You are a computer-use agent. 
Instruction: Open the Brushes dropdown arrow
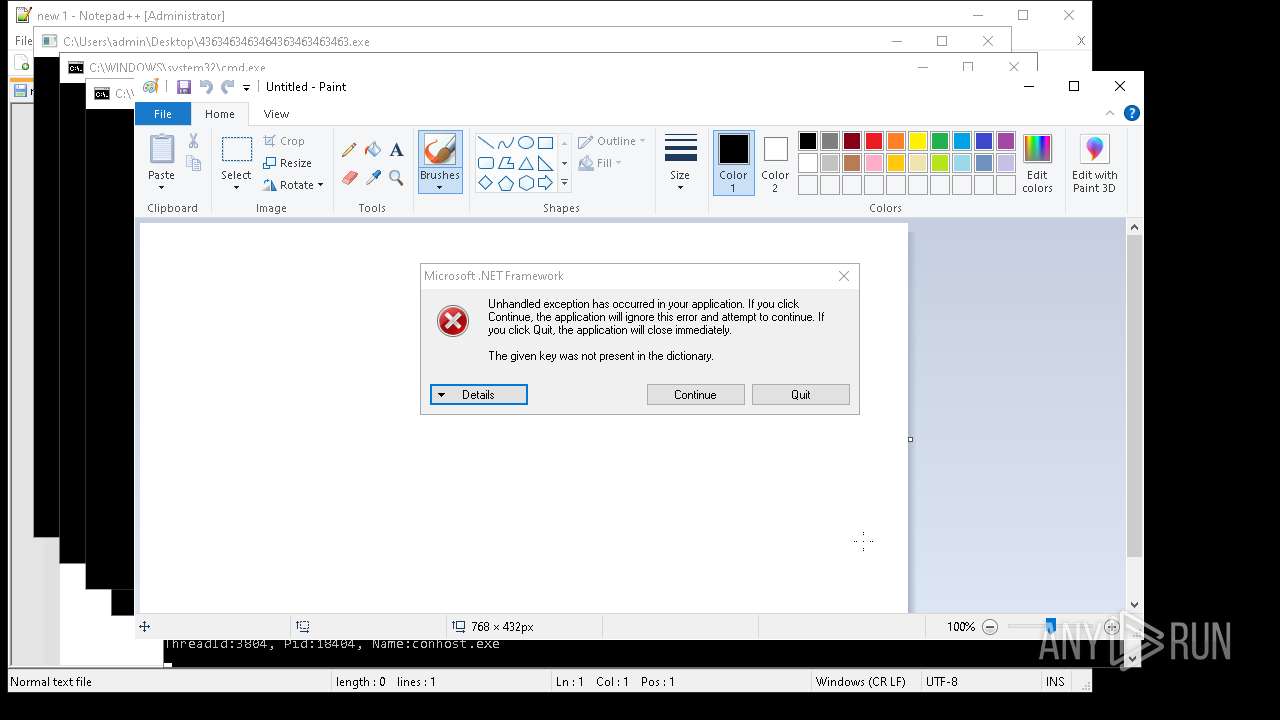pyautogui.click(x=439, y=187)
